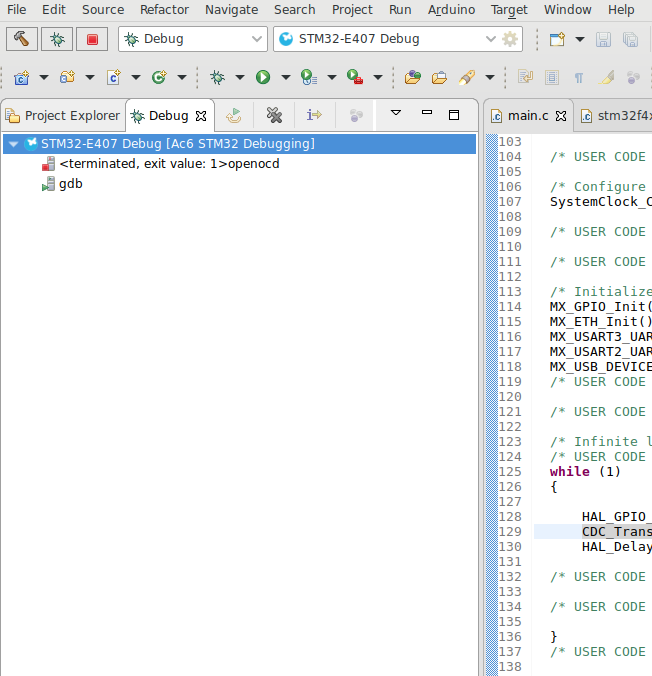Viewport: 652px width, 676px height.
Task: Collapse the STM32-E407 Debug tree node
Action: pos(13,144)
